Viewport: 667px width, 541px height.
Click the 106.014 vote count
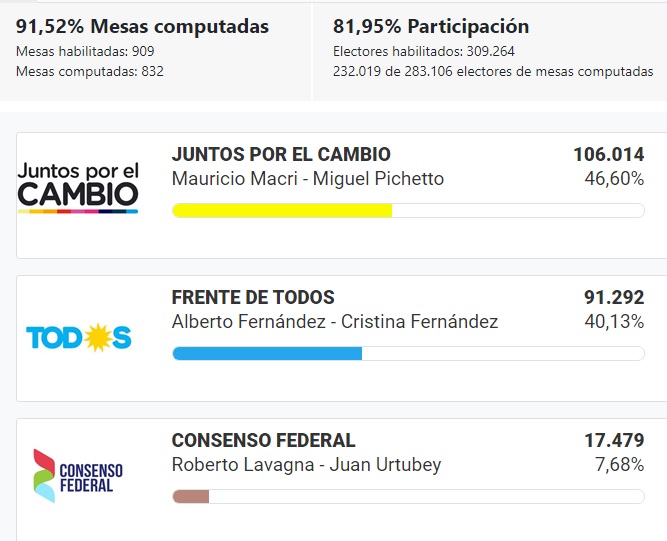tap(608, 155)
